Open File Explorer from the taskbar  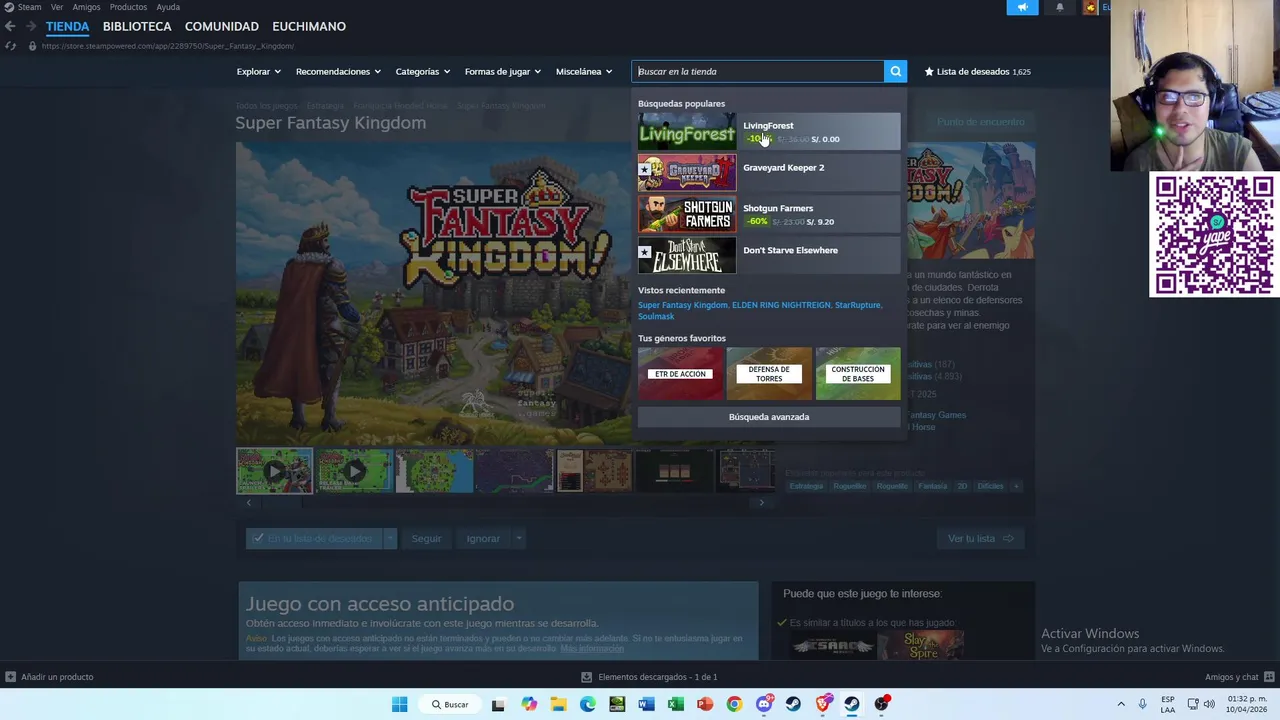pyautogui.click(x=558, y=704)
